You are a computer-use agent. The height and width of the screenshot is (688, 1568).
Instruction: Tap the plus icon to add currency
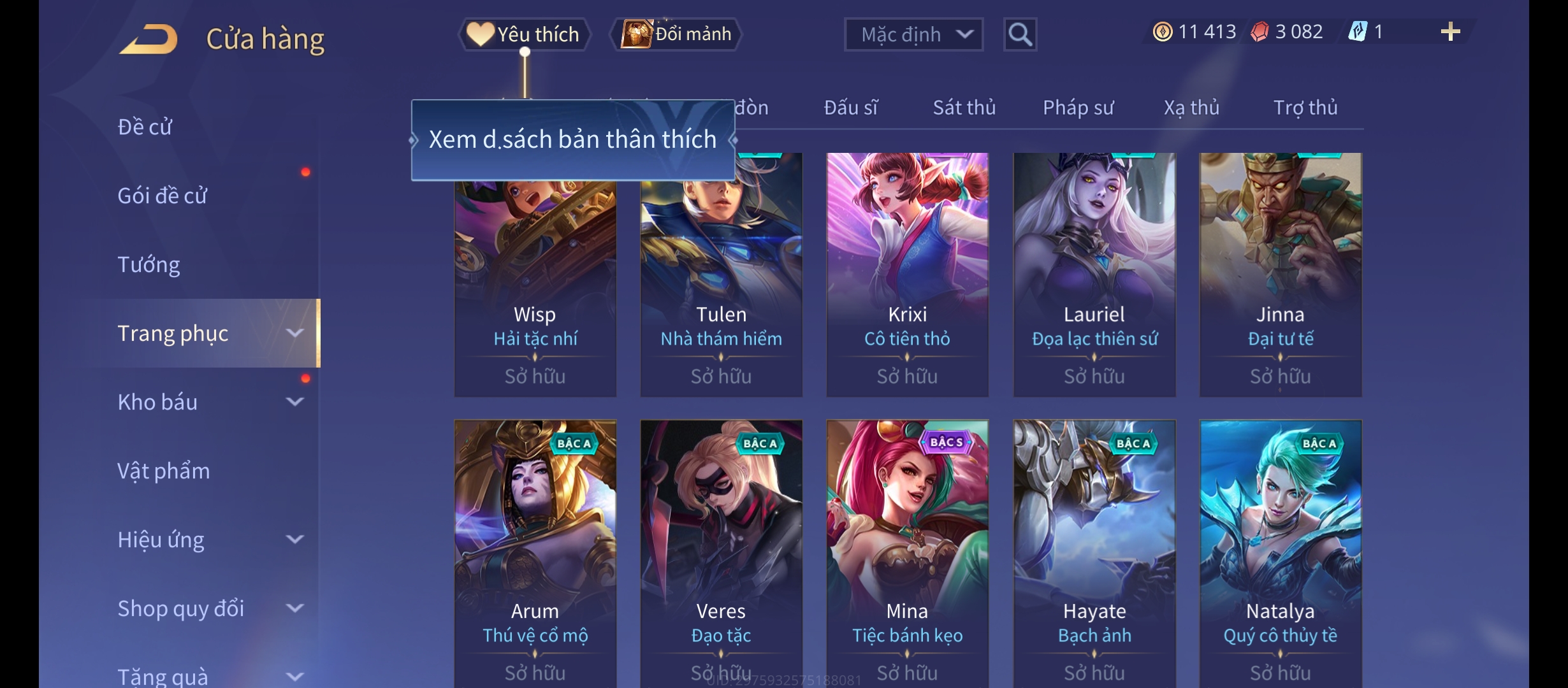(x=1450, y=32)
